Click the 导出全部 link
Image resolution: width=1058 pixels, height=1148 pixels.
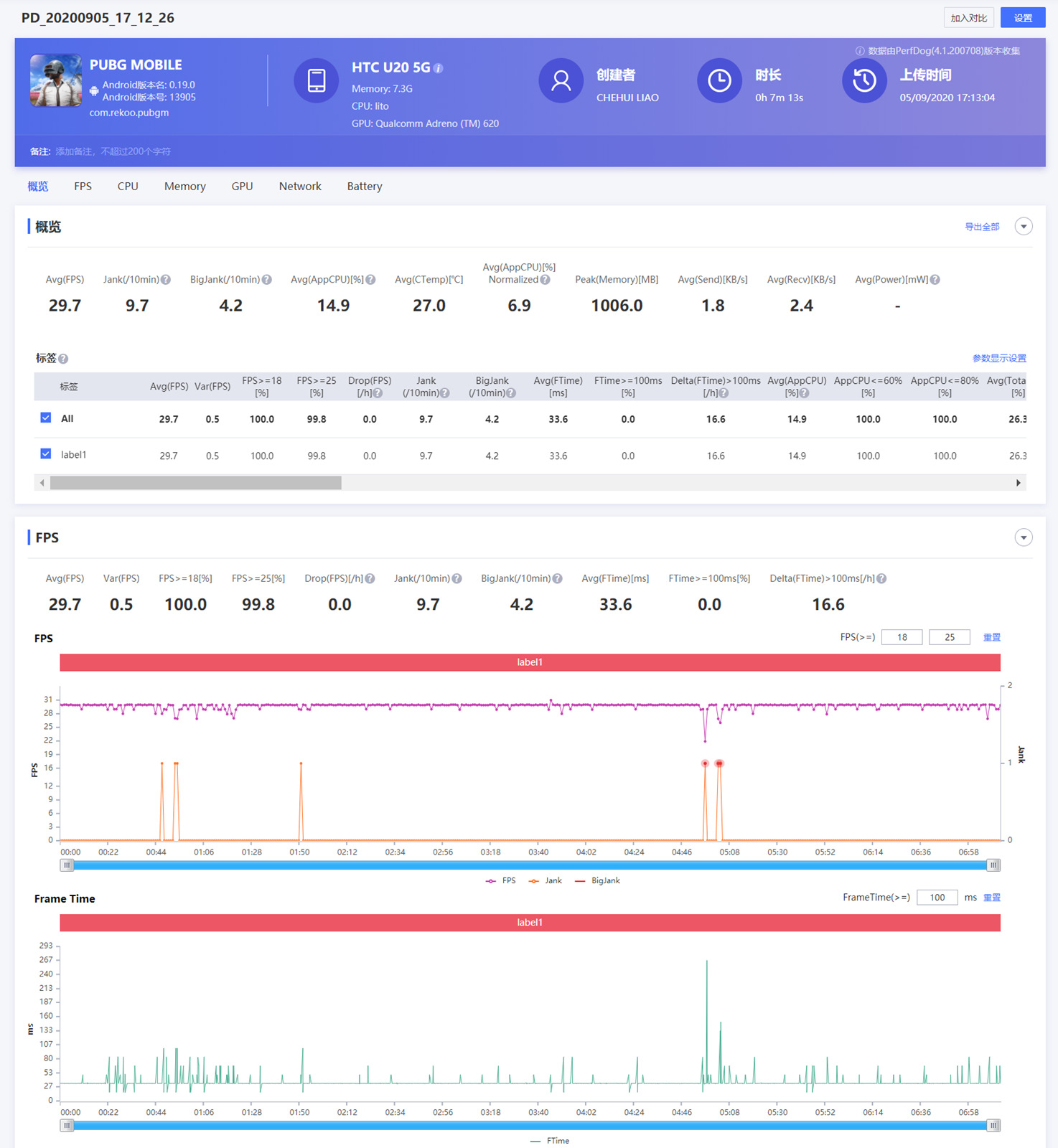point(981,227)
